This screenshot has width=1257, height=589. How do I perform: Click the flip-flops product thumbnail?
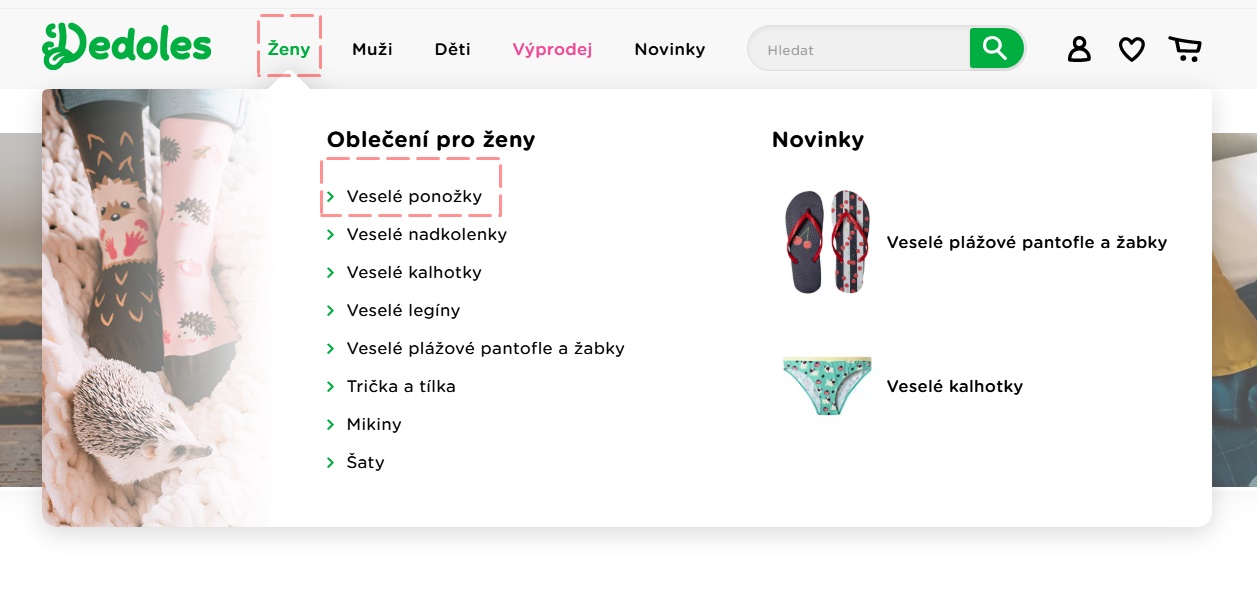click(x=827, y=242)
